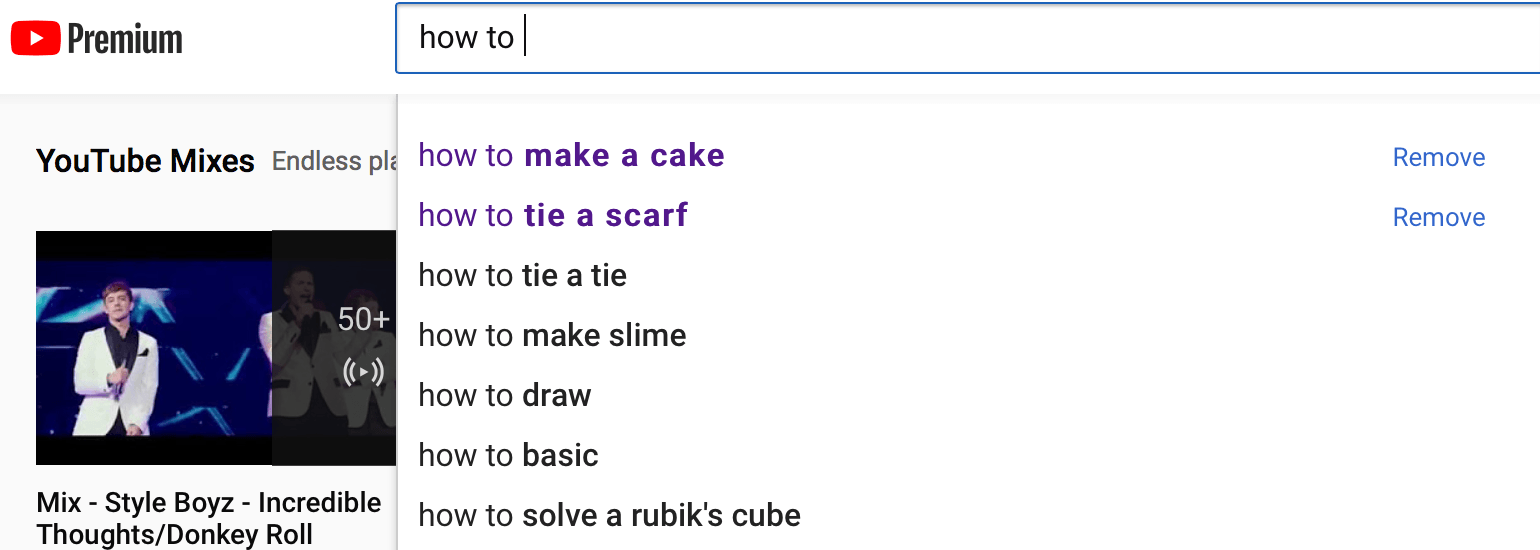
Task: Select suggestion 'how to make a cake'
Action: coord(571,156)
